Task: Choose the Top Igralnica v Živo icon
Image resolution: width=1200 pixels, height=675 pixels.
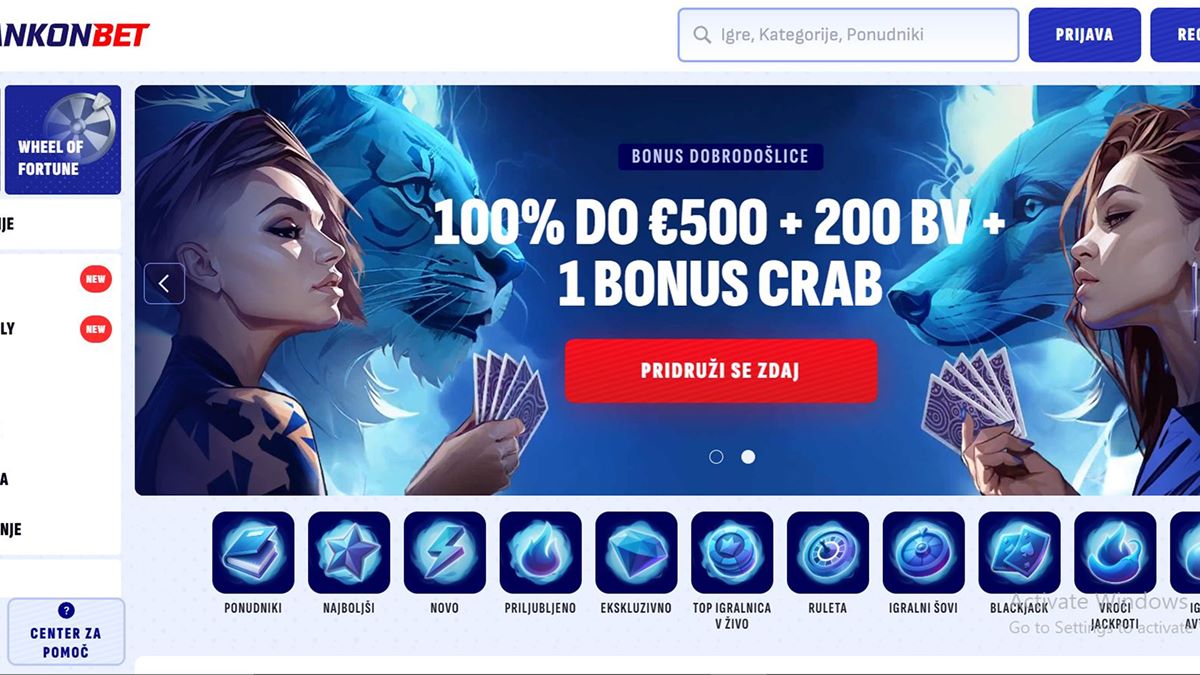Action: point(732,553)
